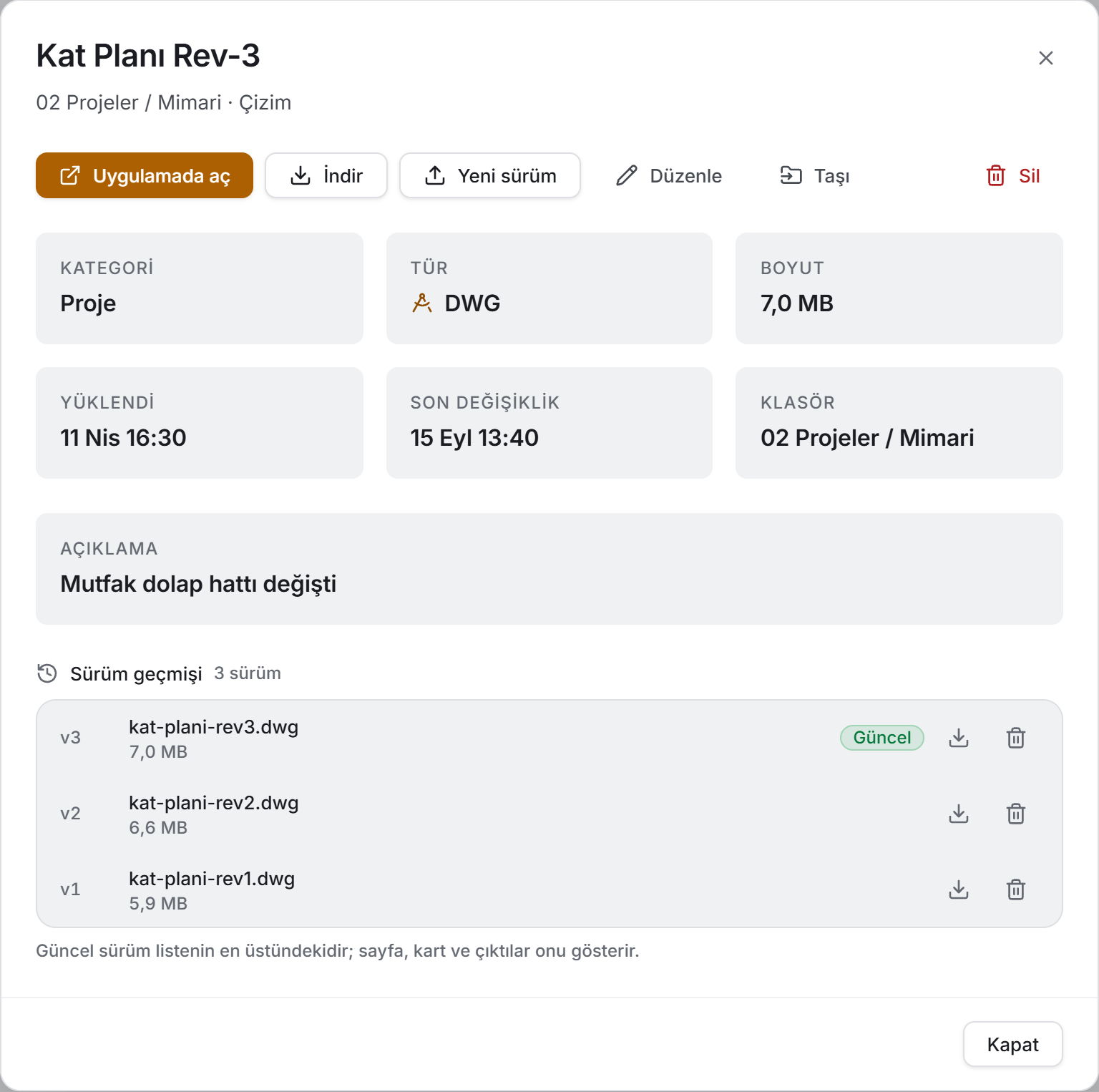
Task: Download the file with İndir
Action: coord(326,175)
